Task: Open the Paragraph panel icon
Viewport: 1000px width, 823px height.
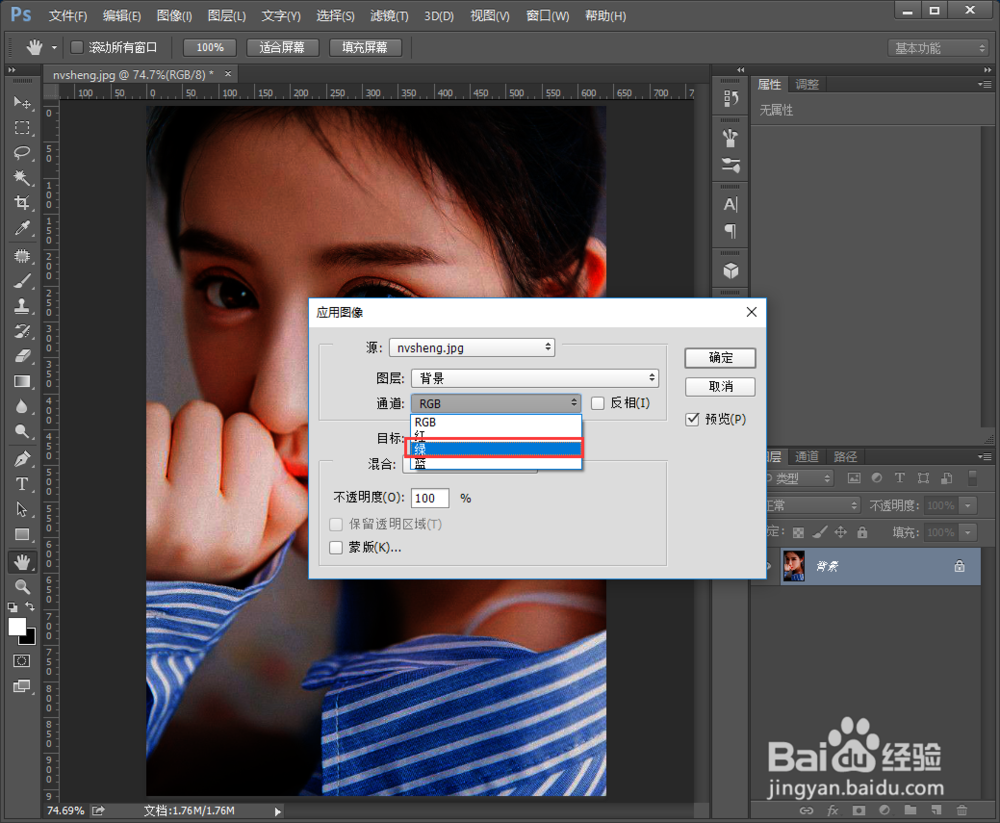Action: [x=731, y=231]
